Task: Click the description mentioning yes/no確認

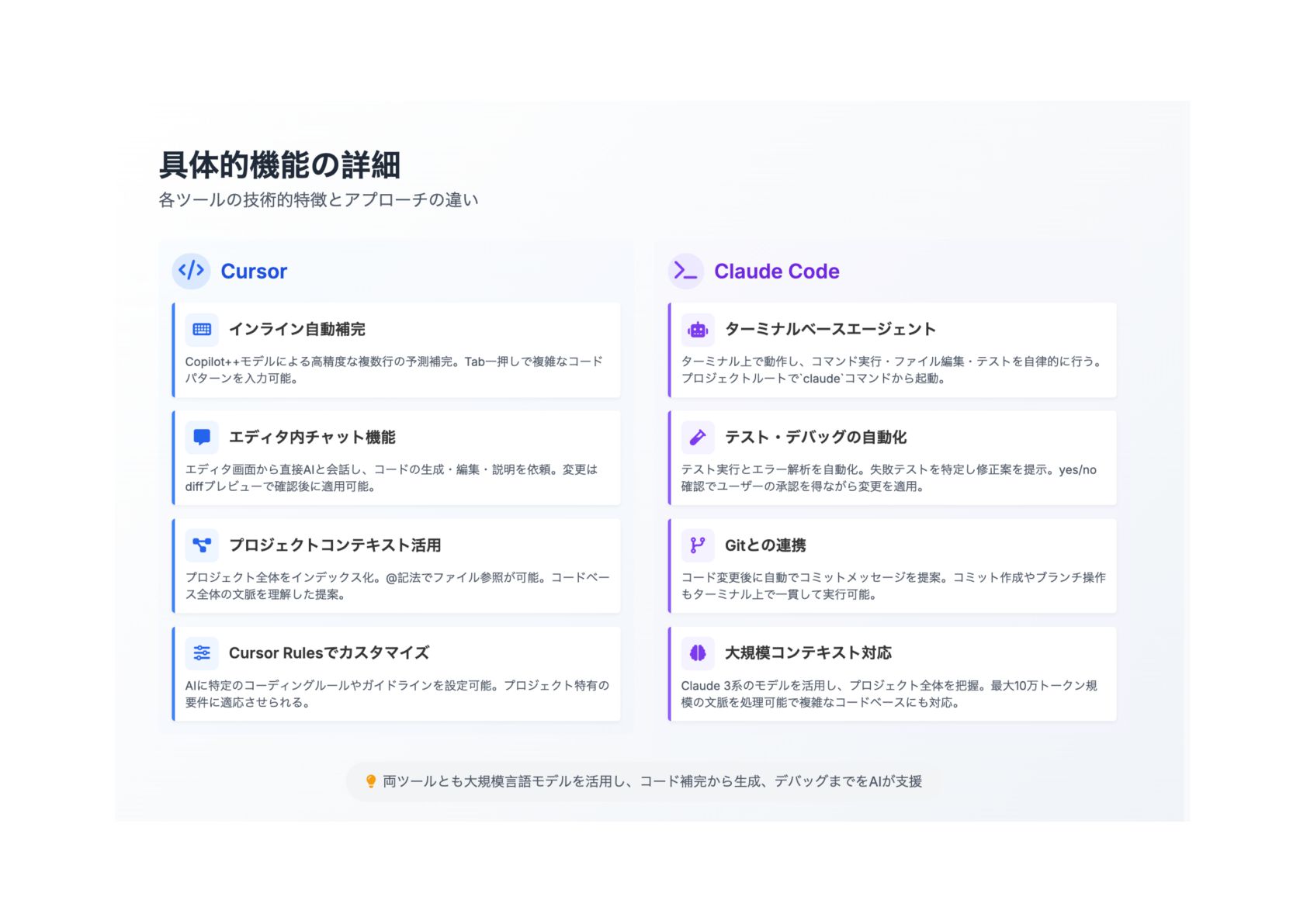Action: 889,477
